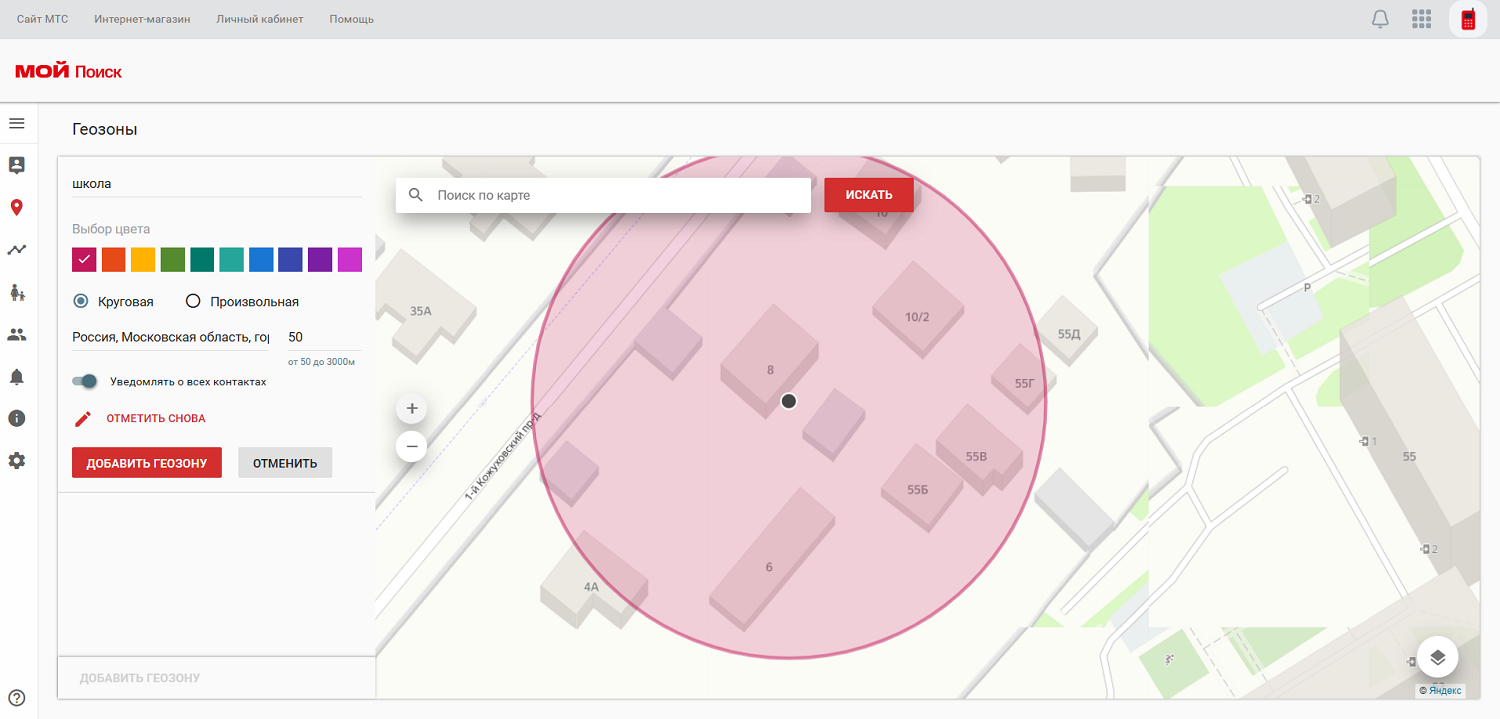Open the hamburger menu in the sidebar
The width and height of the screenshot is (1500, 719).
pyautogui.click(x=16, y=123)
